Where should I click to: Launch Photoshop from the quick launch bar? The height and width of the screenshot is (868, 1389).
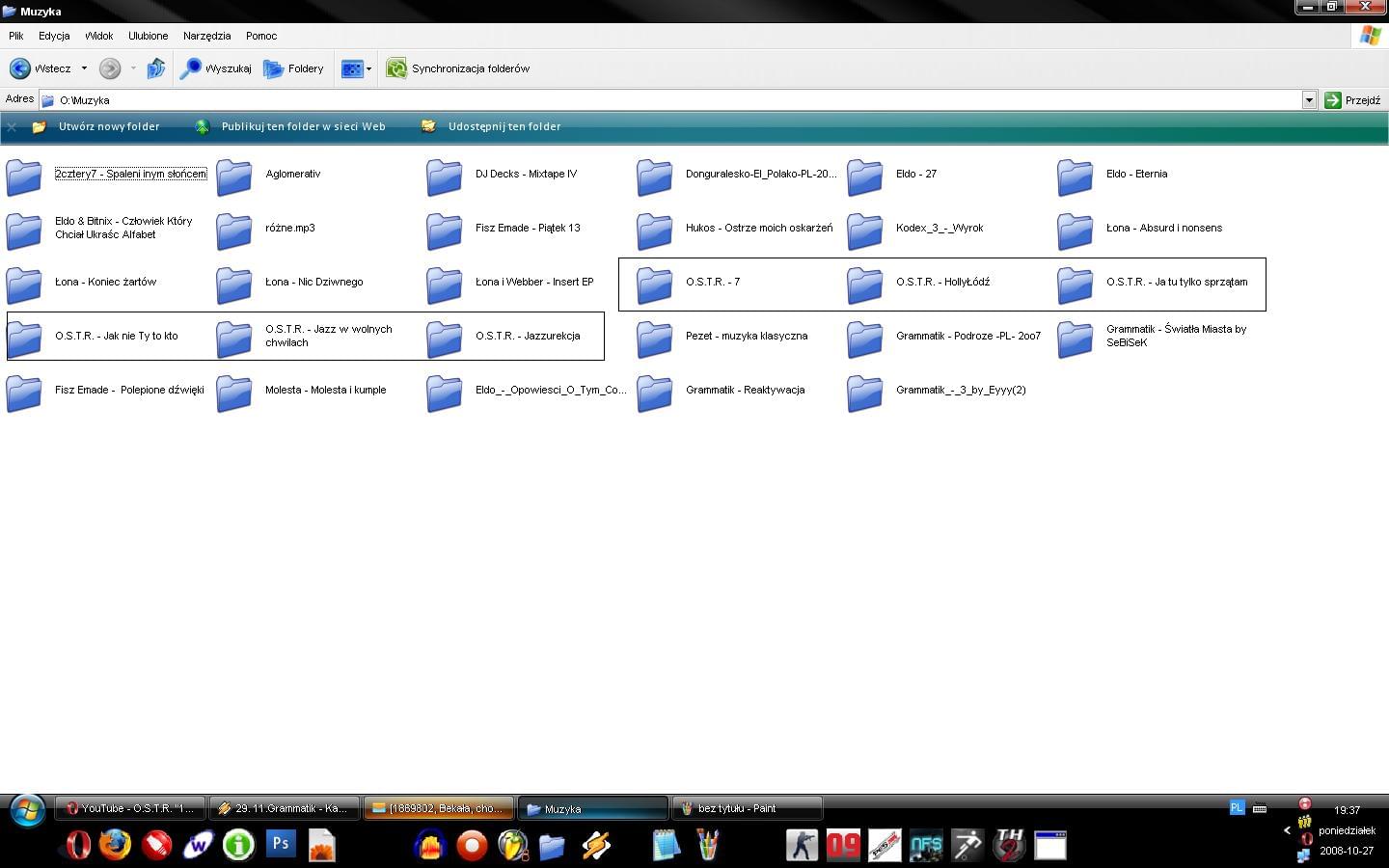click(x=281, y=845)
